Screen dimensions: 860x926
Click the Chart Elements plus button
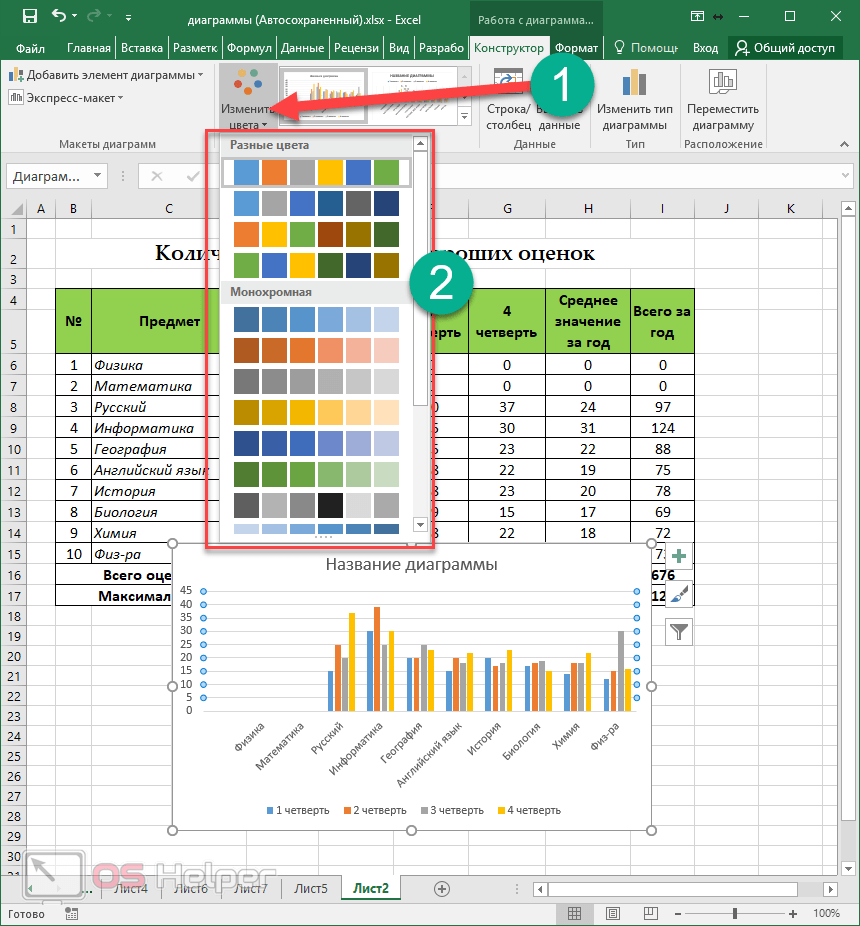(x=679, y=557)
